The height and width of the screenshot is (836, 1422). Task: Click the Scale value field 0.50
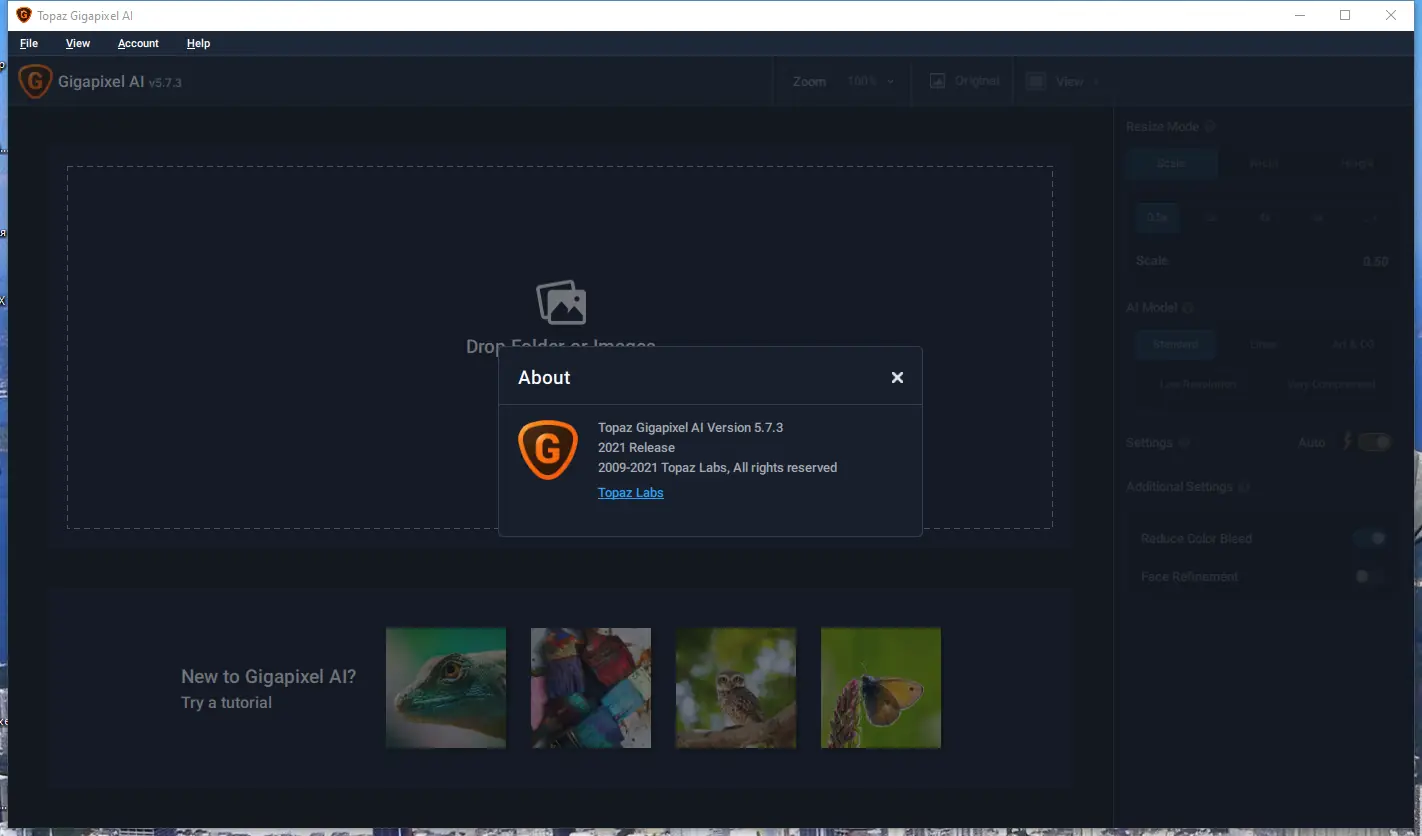click(x=1375, y=261)
